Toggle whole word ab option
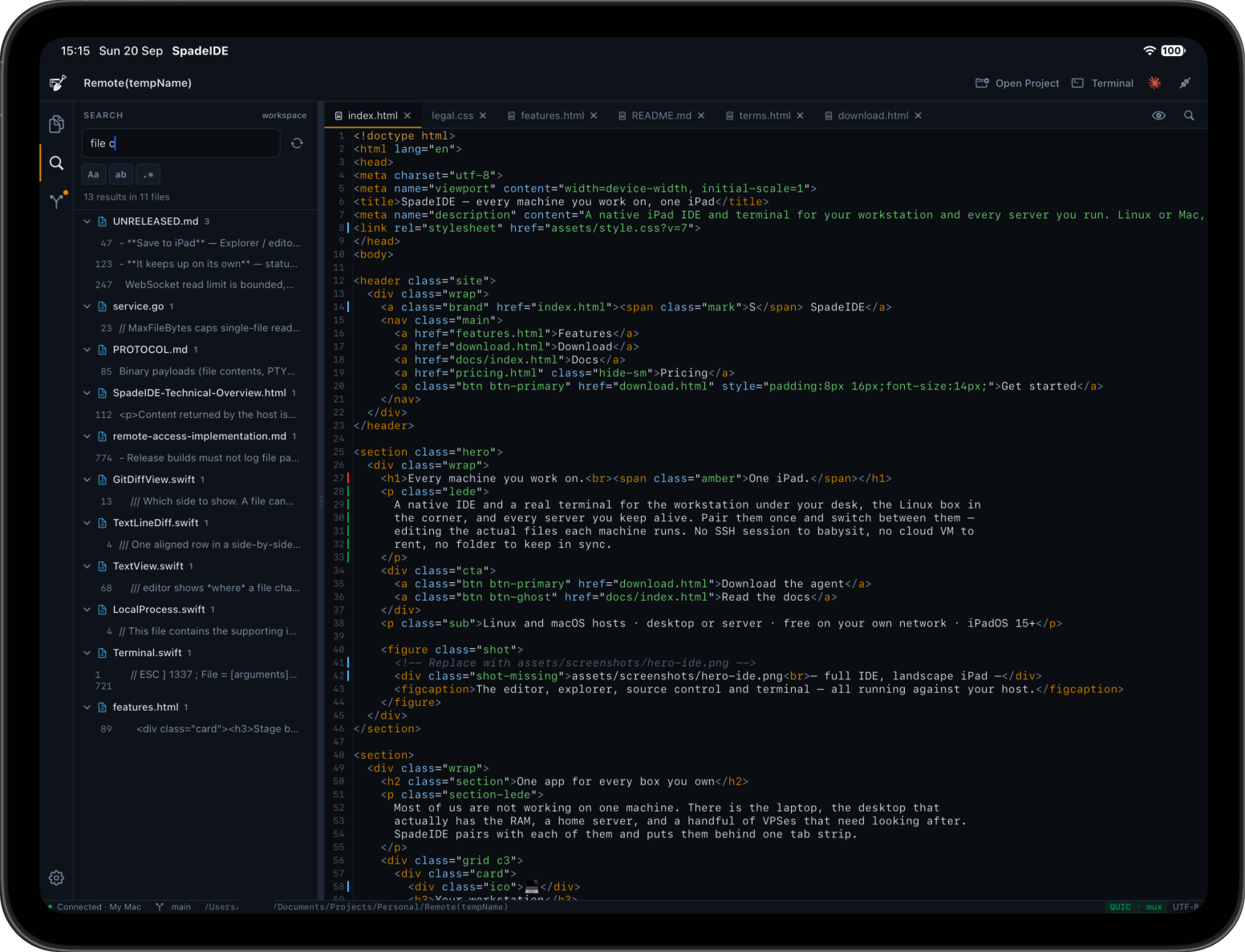This screenshot has height=952, width=1245. coord(120,174)
